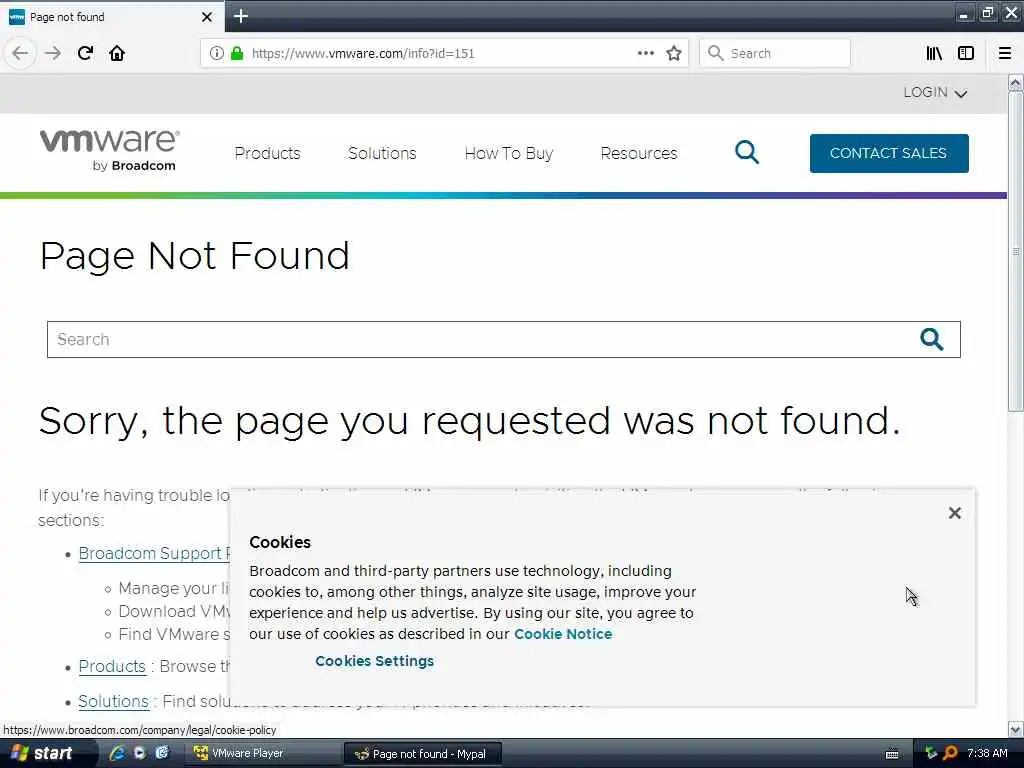
Task: Click the 7:38 AM clock
Action: [987, 753]
